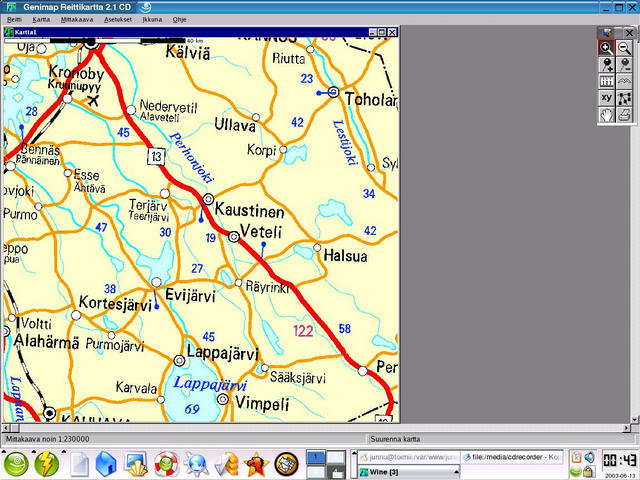The width and height of the screenshot is (640, 480).
Task: Select the zoom in magnifier tool
Action: pos(606,48)
